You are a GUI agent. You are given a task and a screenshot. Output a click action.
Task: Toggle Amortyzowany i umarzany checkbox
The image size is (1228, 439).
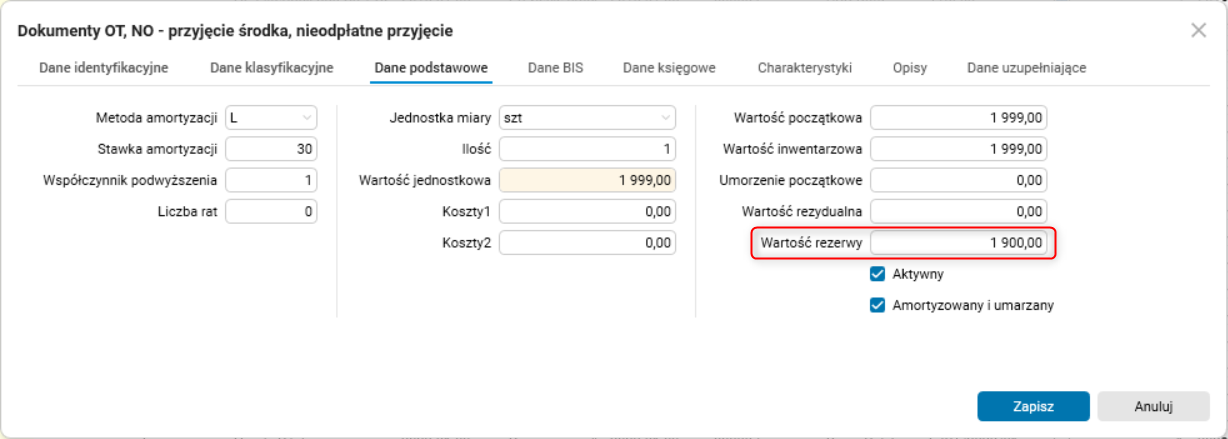tap(878, 306)
